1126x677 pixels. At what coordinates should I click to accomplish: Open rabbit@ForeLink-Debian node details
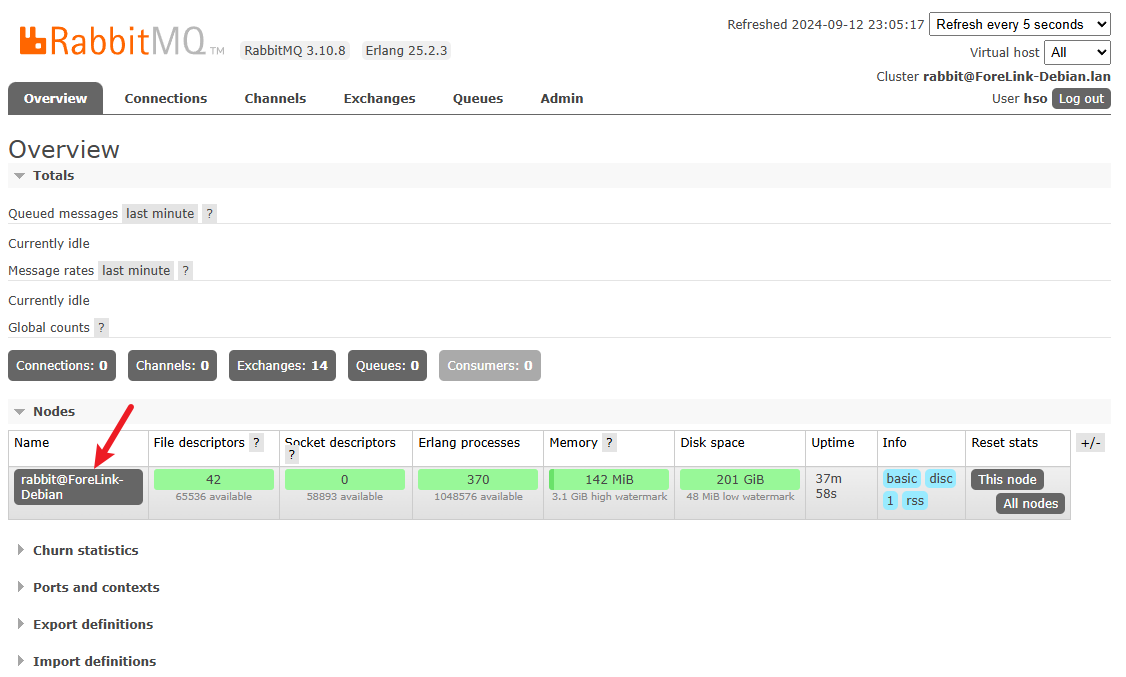[x=78, y=487]
